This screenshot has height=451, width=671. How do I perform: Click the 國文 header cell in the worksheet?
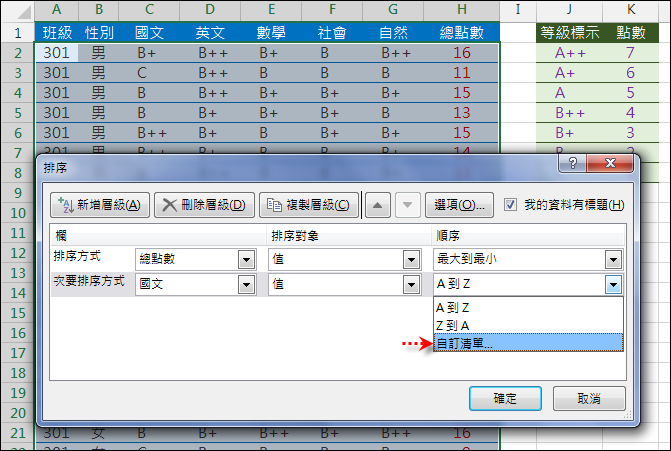coord(149,33)
